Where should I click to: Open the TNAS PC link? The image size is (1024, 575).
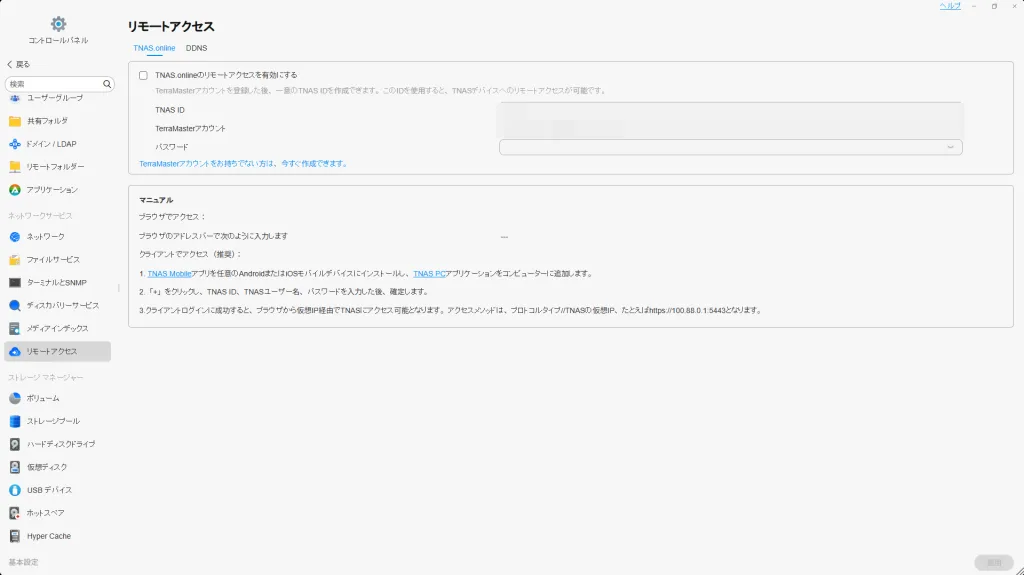(x=429, y=274)
